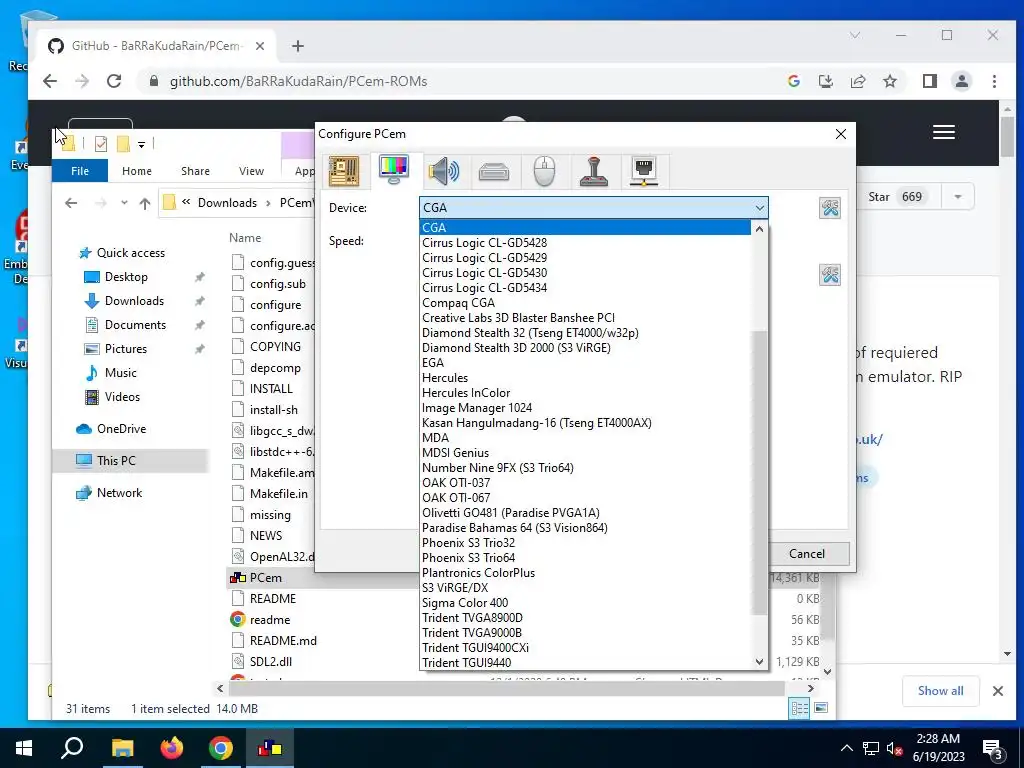Go up one folder in File Explorer

pos(145,203)
